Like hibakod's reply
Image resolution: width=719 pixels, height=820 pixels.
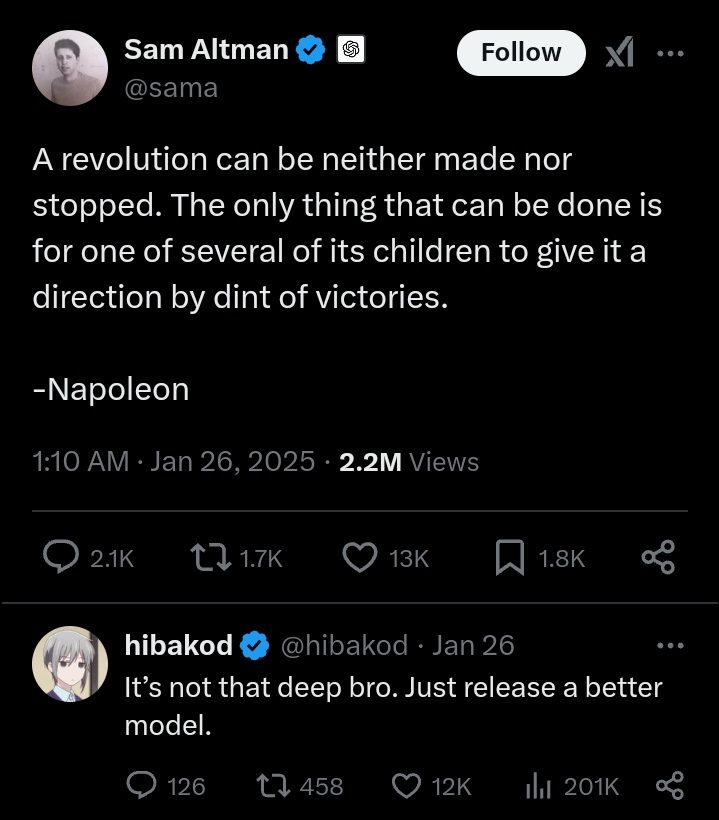click(x=406, y=787)
